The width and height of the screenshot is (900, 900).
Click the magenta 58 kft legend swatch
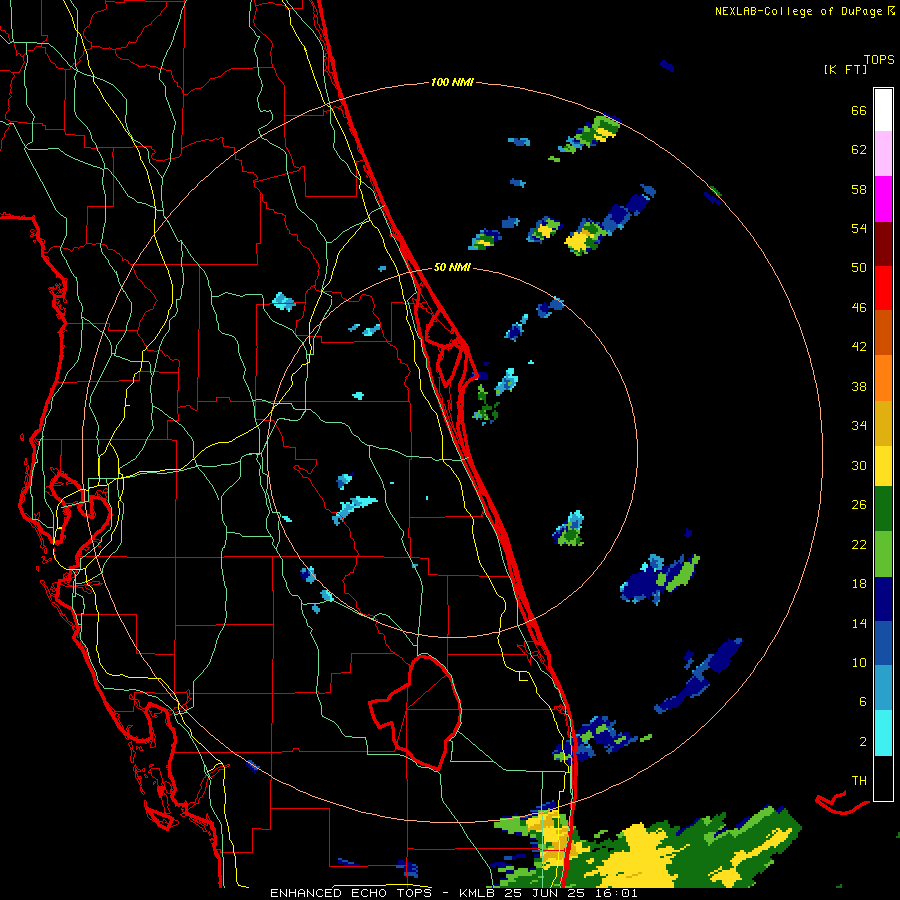tap(883, 199)
